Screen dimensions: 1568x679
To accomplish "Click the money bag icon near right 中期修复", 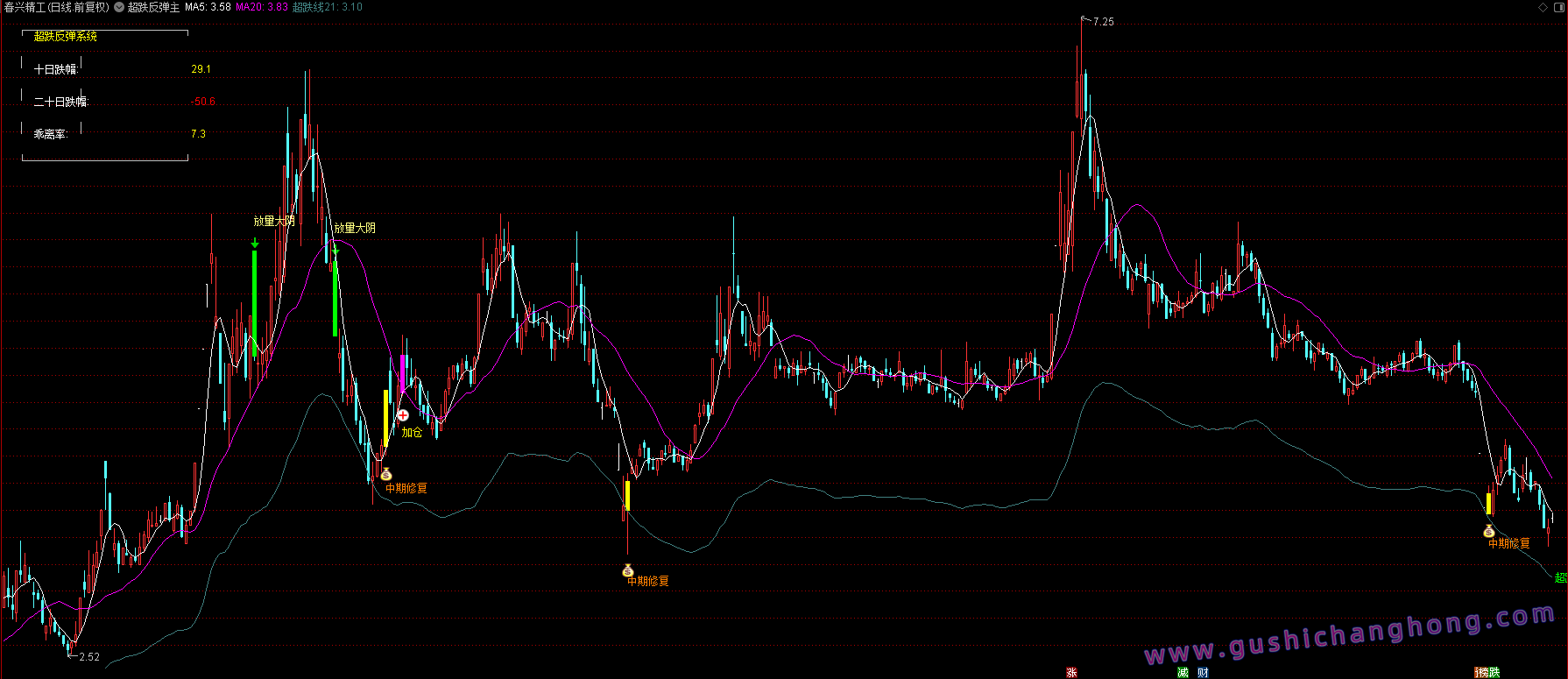I will (1488, 531).
